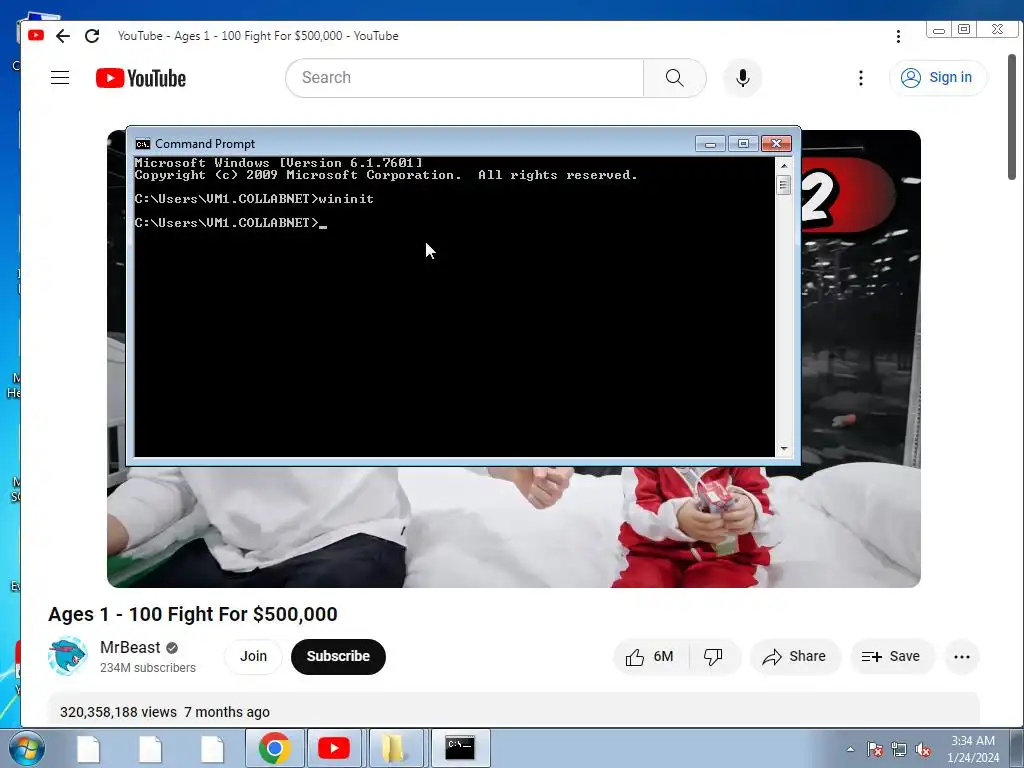Click the Command Prompt scrollbar thumb
1024x768 pixels.
click(784, 185)
